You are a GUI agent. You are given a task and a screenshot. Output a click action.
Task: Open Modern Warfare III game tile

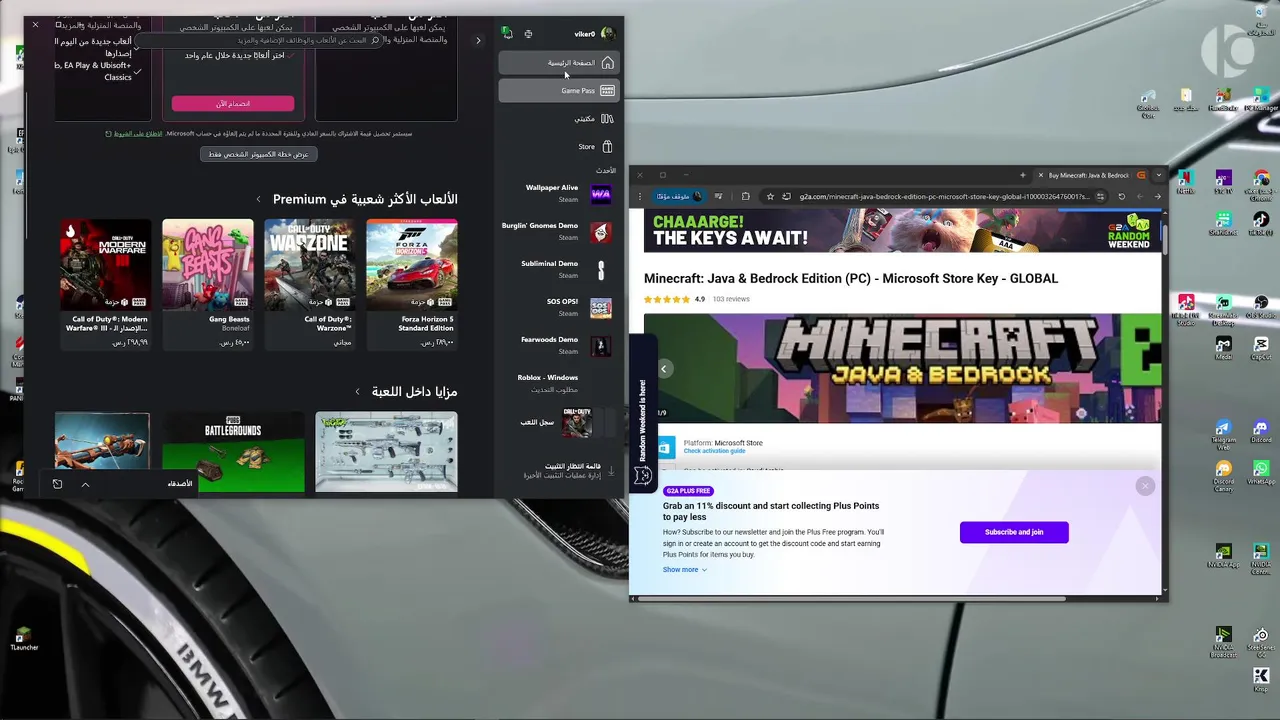[105, 284]
